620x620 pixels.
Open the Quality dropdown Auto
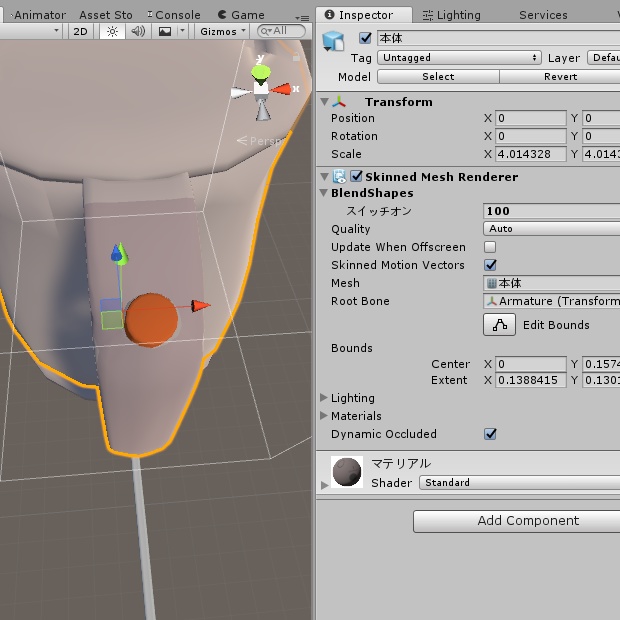(551, 229)
